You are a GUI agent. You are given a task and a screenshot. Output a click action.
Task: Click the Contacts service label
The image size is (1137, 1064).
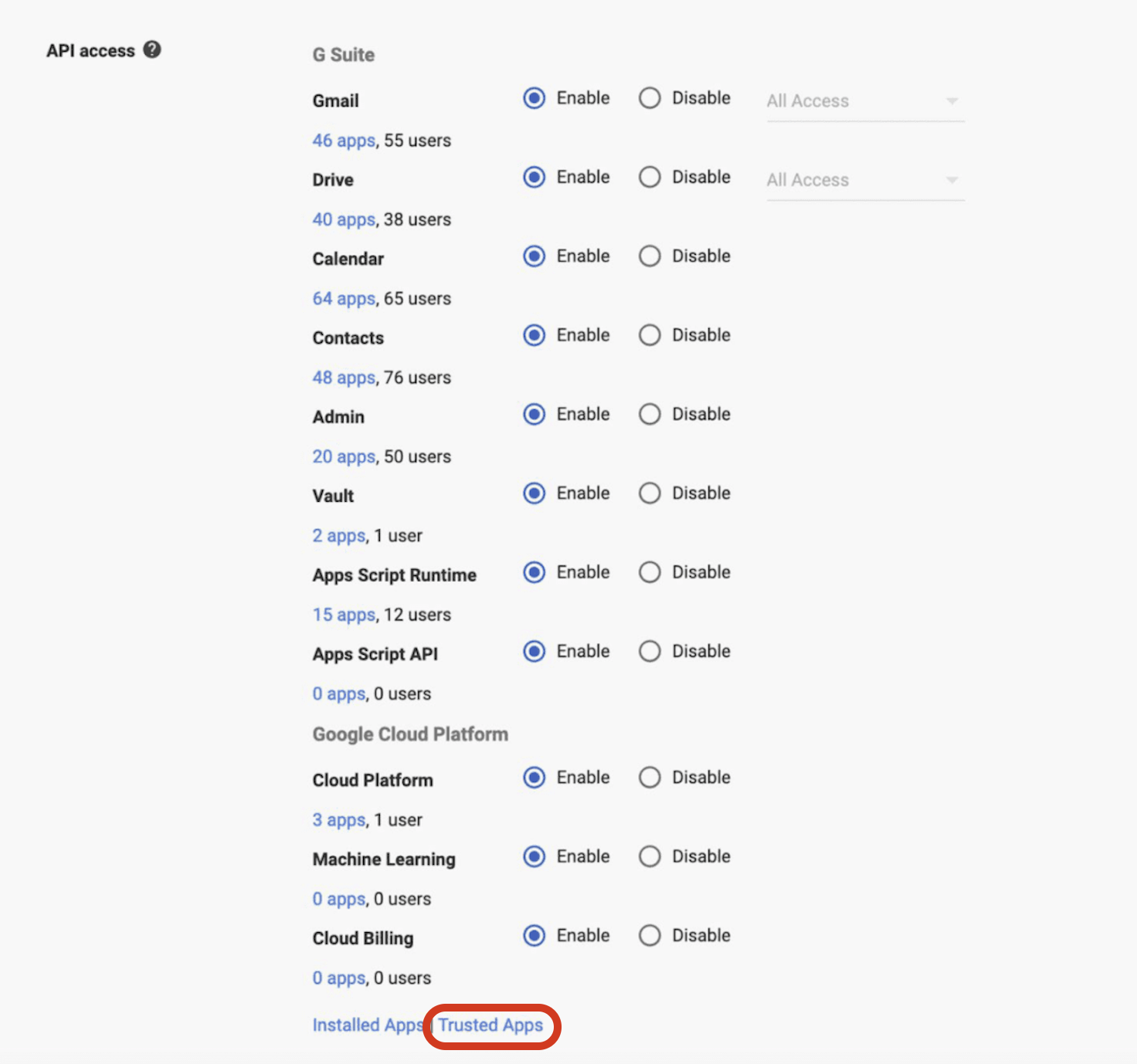click(348, 338)
